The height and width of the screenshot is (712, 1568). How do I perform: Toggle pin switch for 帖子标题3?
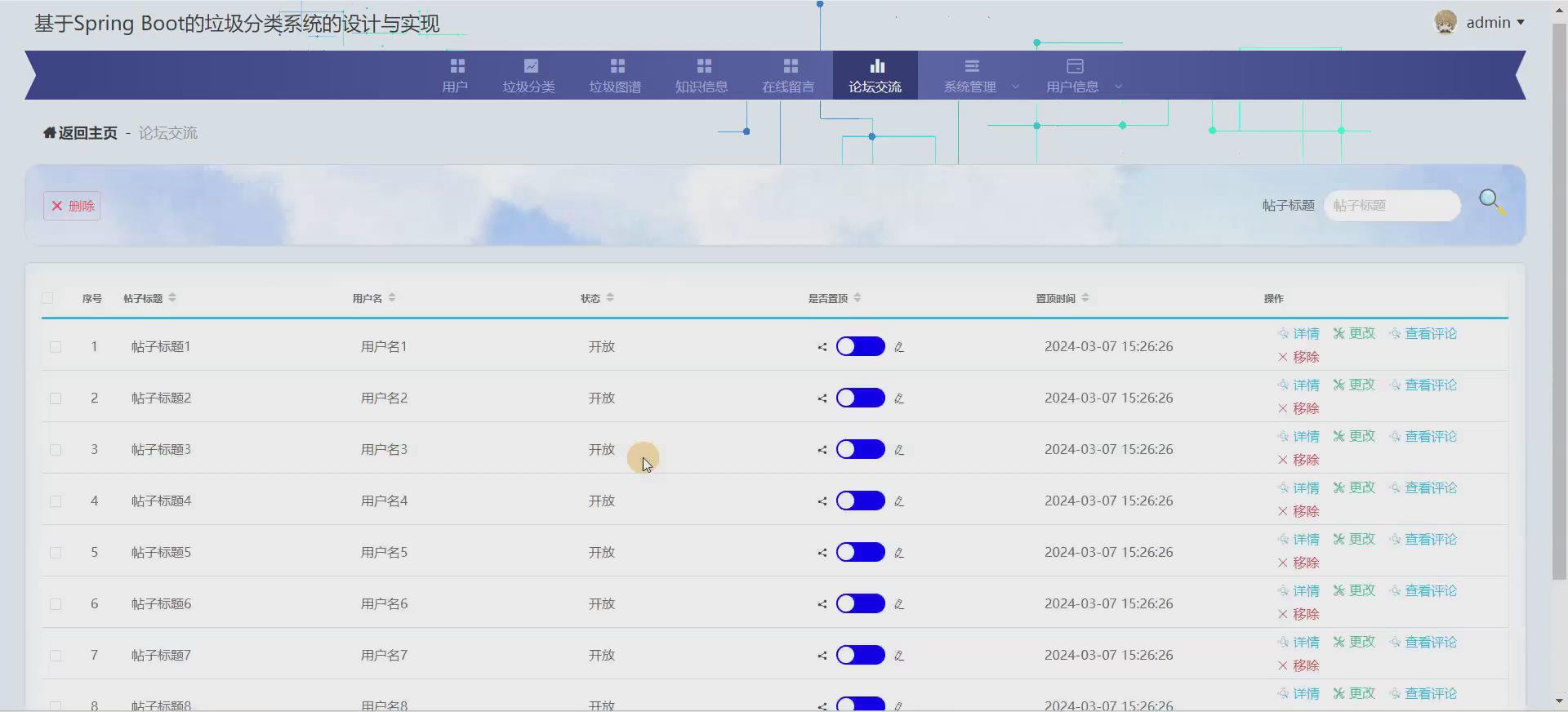(861, 449)
